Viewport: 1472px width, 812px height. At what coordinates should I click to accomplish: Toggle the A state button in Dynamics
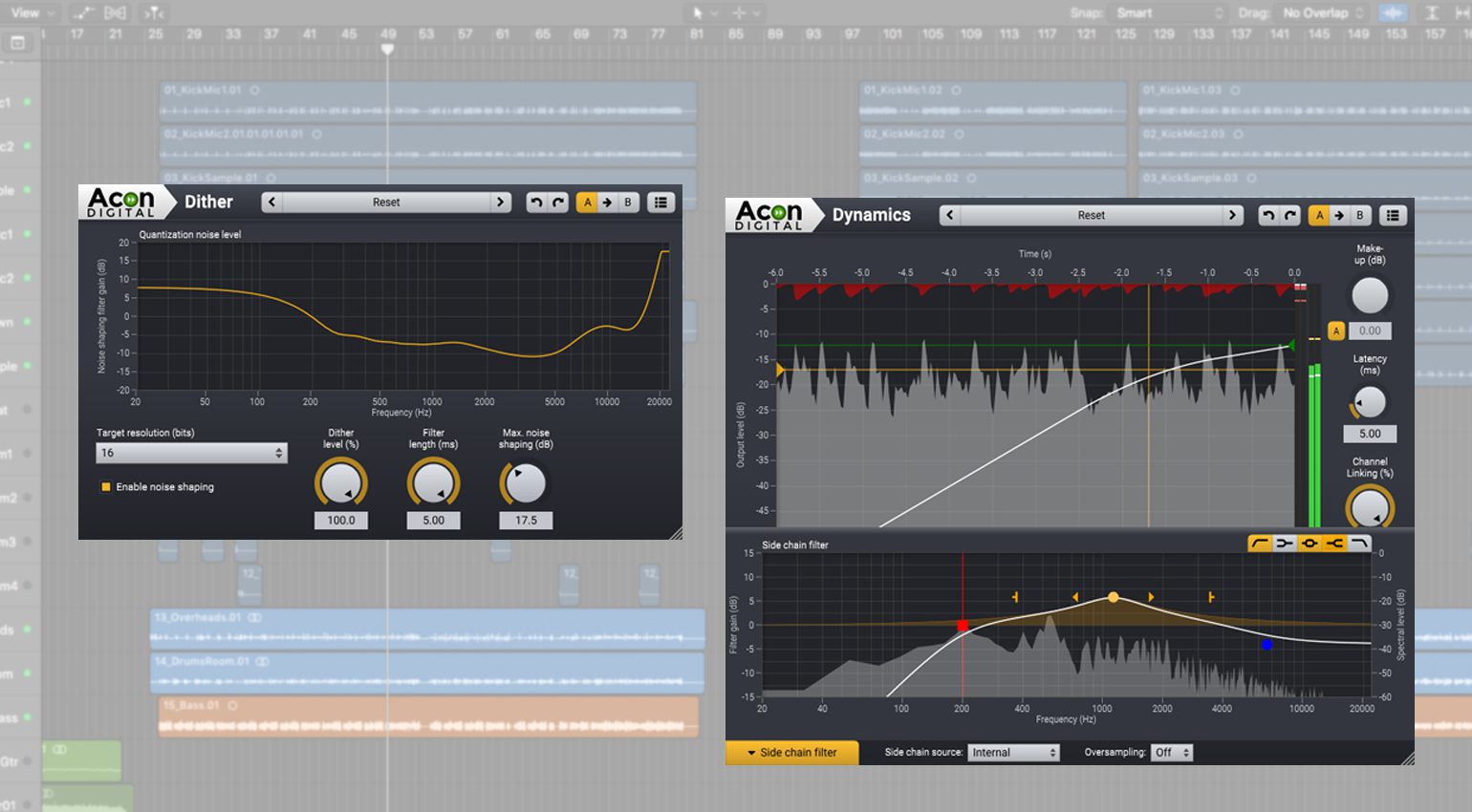(x=1319, y=215)
